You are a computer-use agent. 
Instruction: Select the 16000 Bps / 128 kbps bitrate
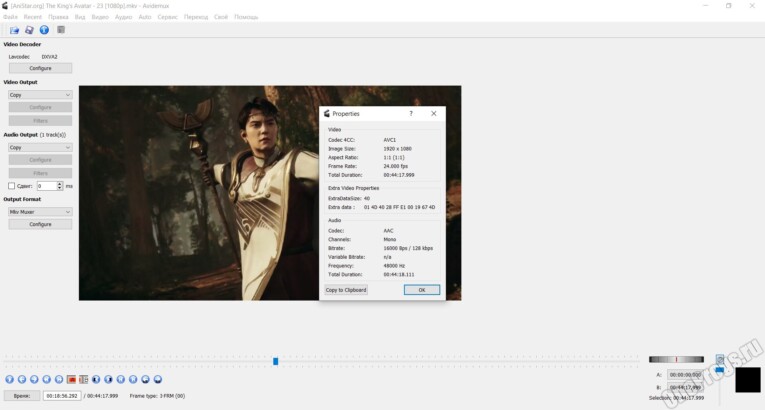click(408, 248)
